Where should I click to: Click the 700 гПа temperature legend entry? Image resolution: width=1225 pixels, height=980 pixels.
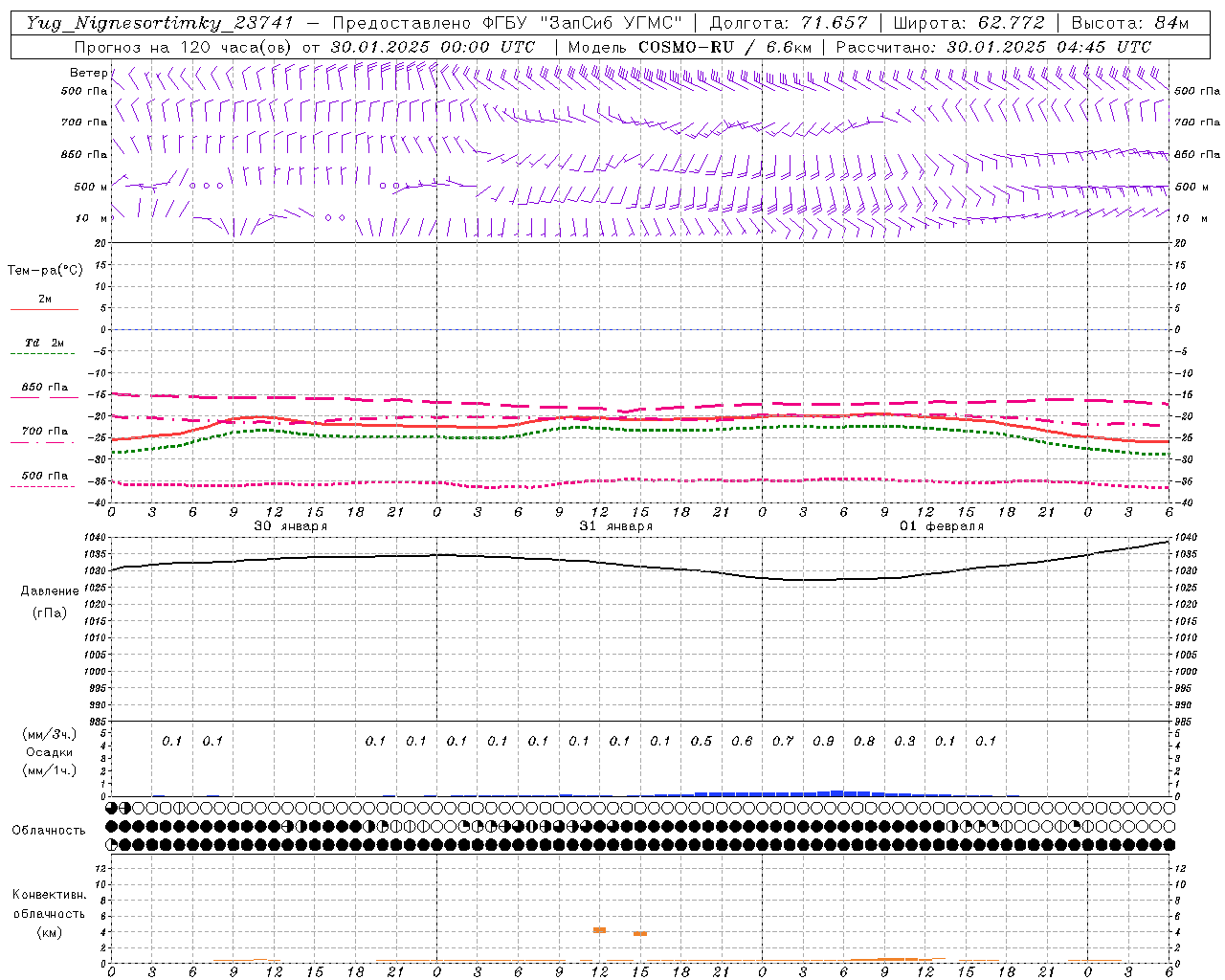click(x=44, y=432)
